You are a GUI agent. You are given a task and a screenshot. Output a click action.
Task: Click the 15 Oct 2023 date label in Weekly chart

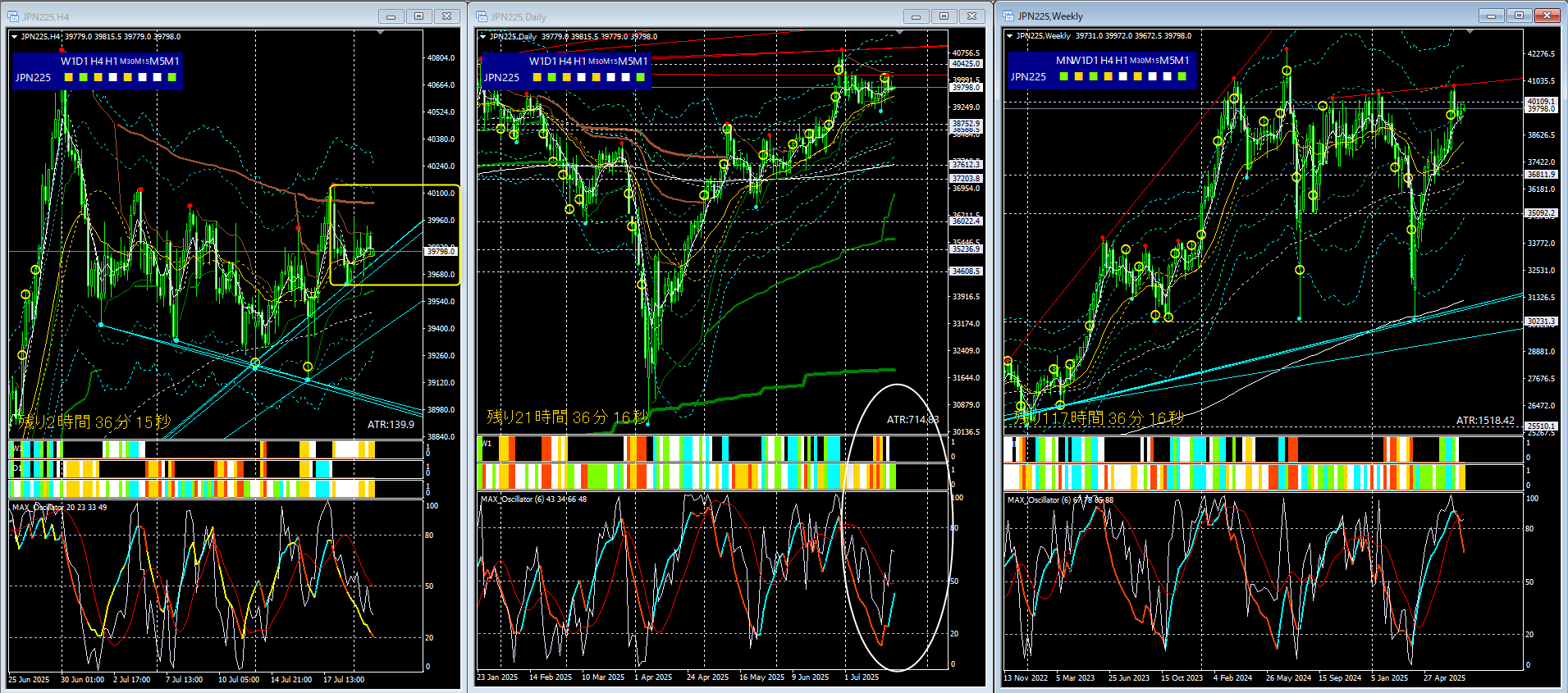click(1182, 677)
